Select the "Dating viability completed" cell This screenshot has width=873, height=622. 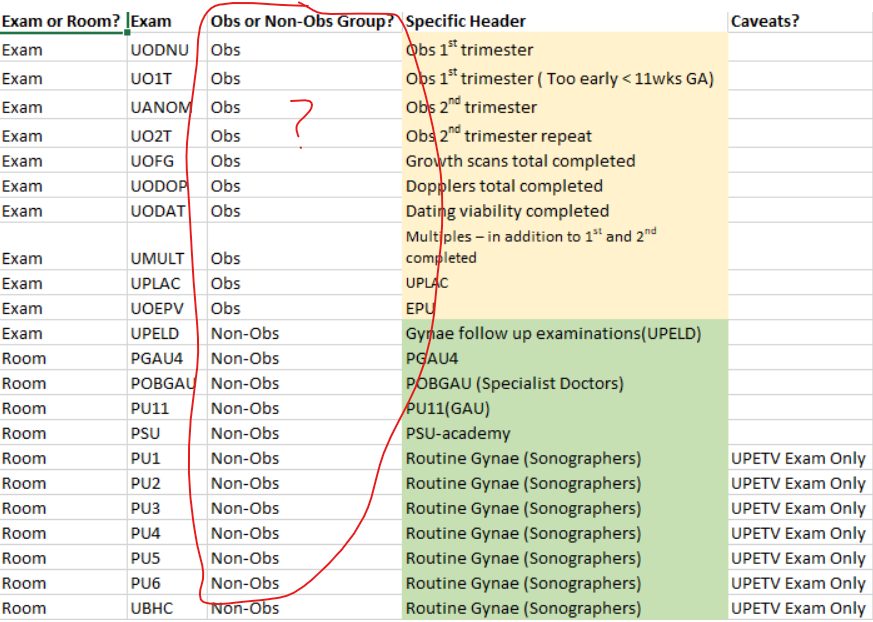[x=565, y=211]
